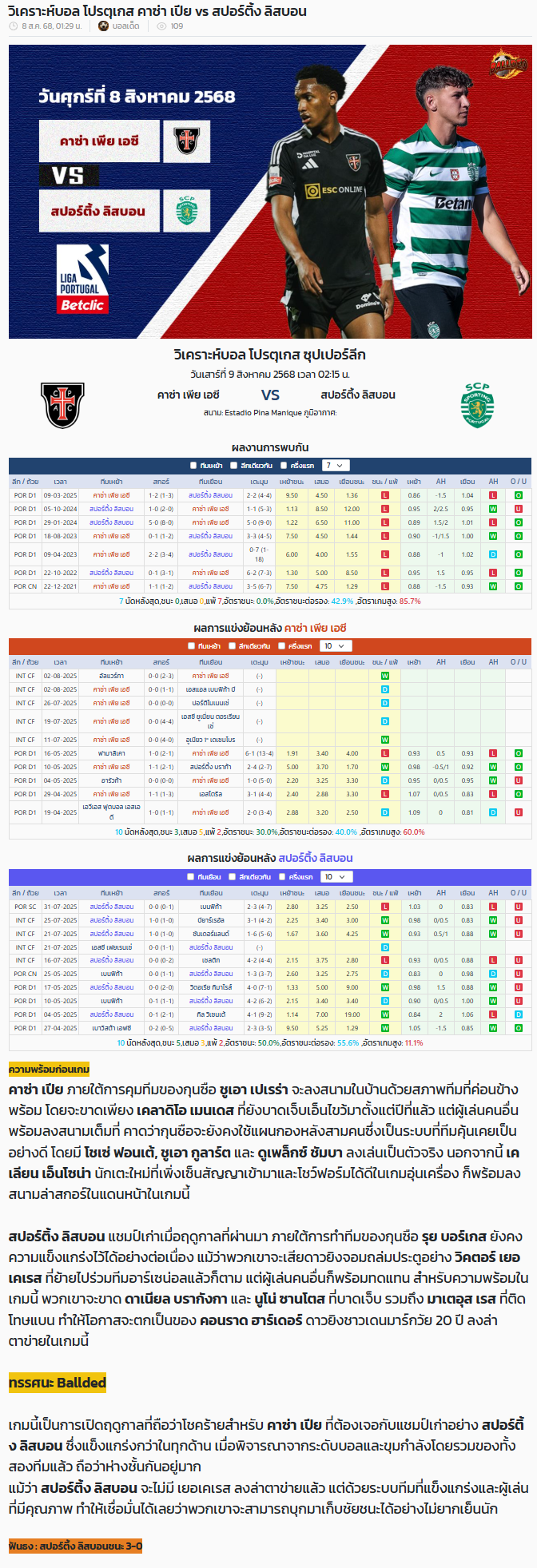Click the match banner image
This screenshot has width=537, height=1568.
pos(270,192)
